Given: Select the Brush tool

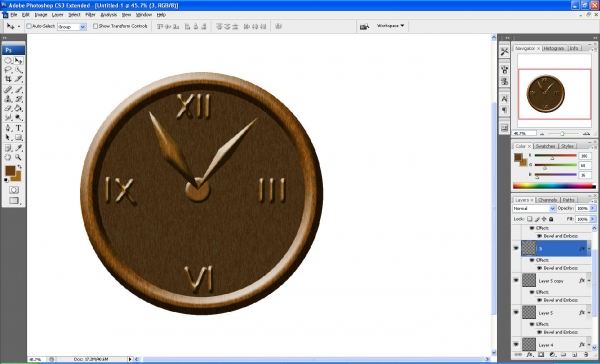Looking at the screenshot, I should tap(18, 90).
